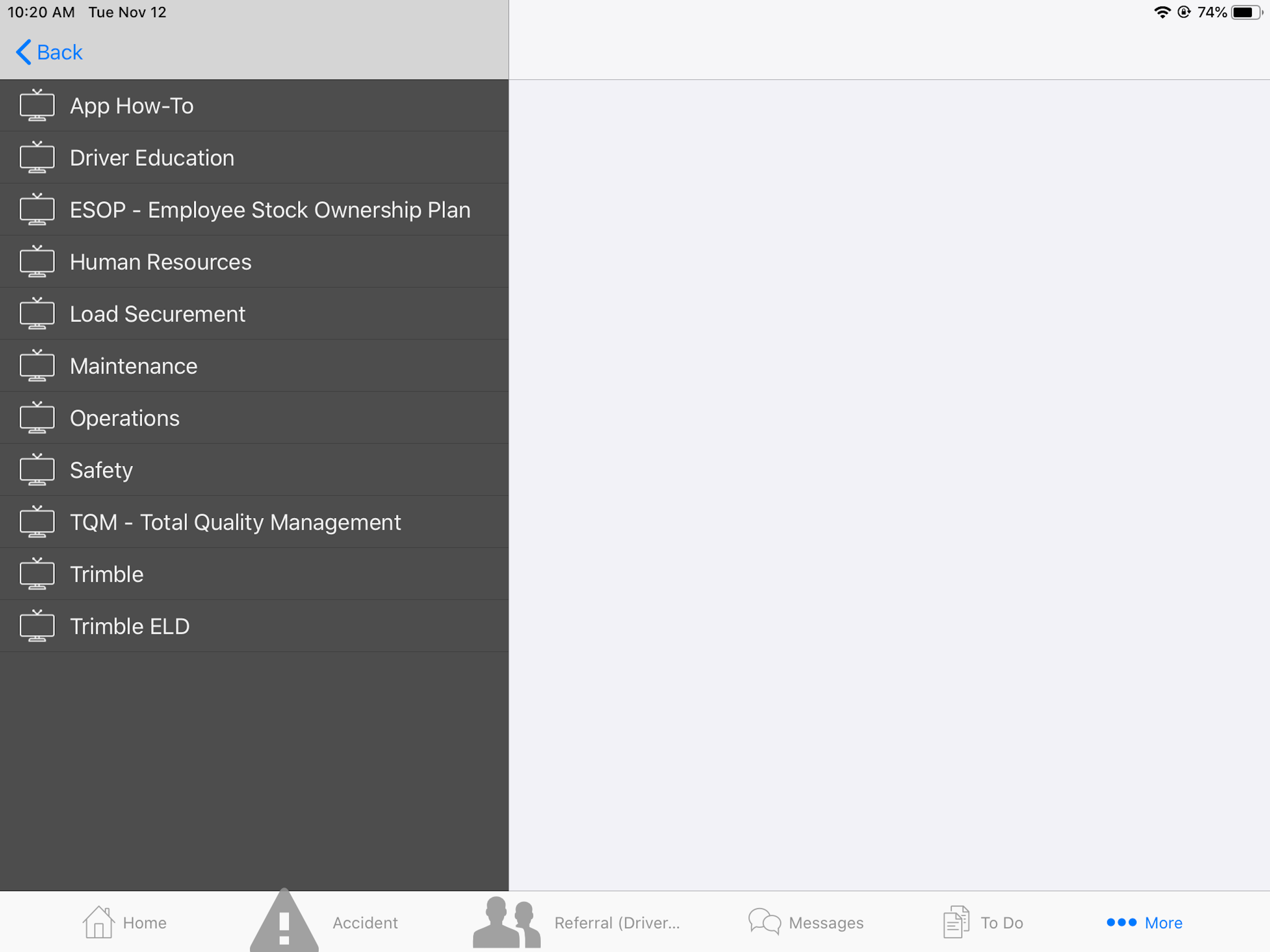1270x952 pixels.
Task: Tap the TV icon beside Maintenance
Action: (x=37, y=366)
